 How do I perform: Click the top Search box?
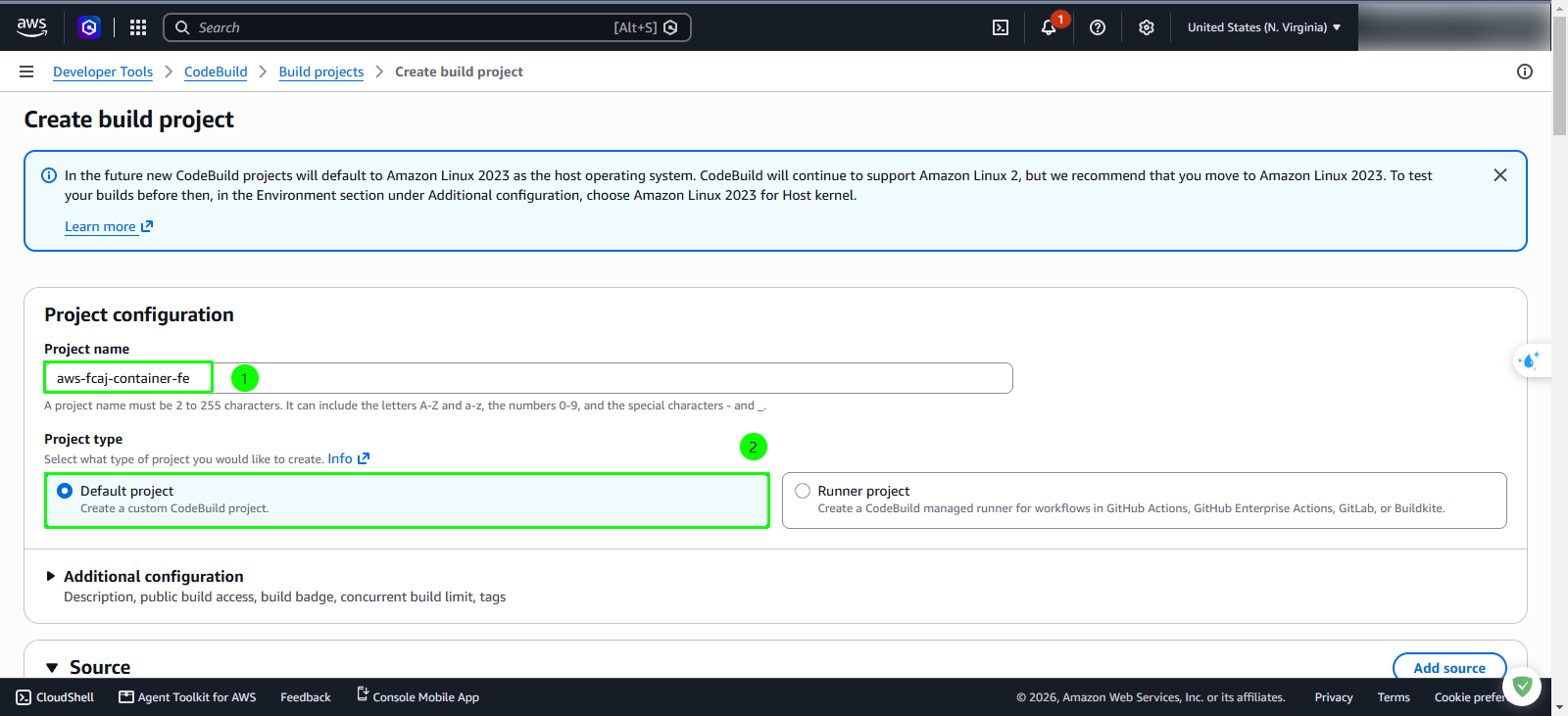click(x=427, y=27)
